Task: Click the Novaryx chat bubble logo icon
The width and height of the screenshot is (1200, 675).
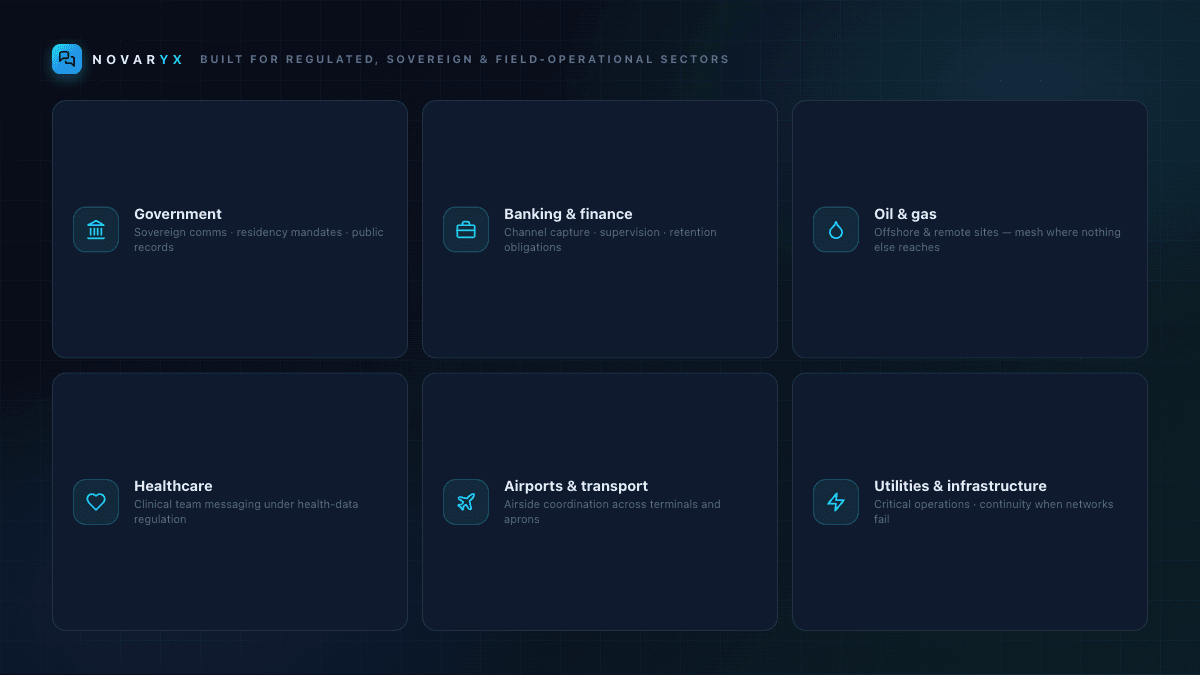Action: (x=67, y=59)
